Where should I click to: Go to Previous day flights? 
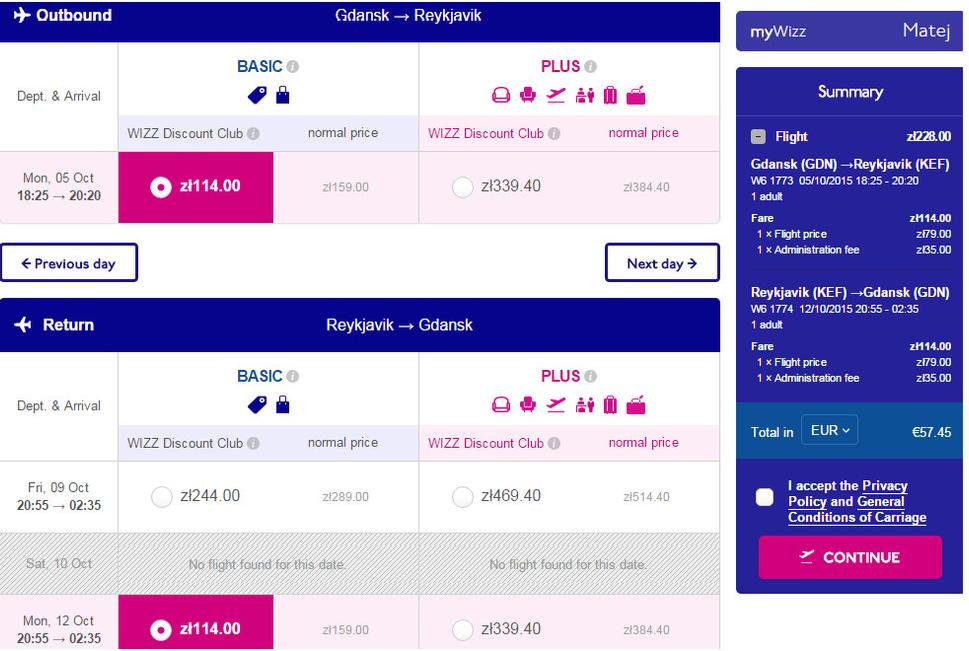(69, 263)
